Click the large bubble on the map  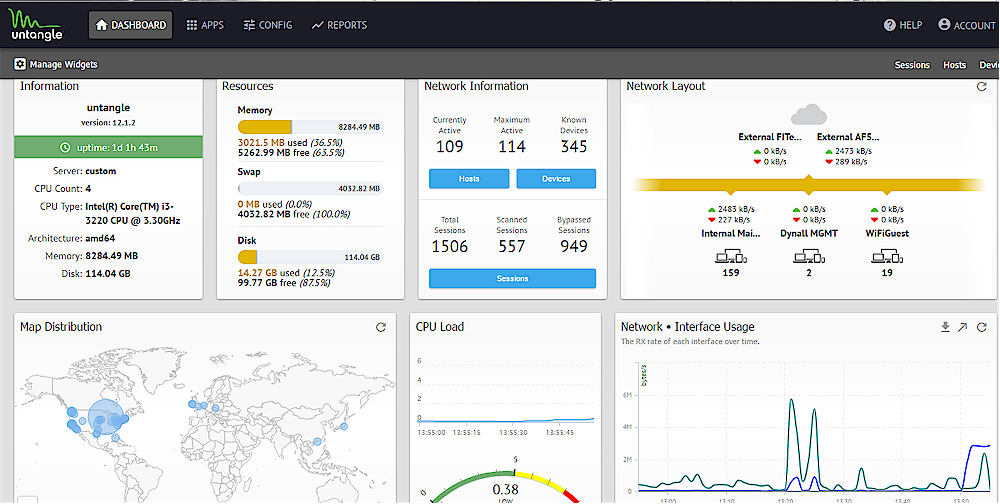106,418
